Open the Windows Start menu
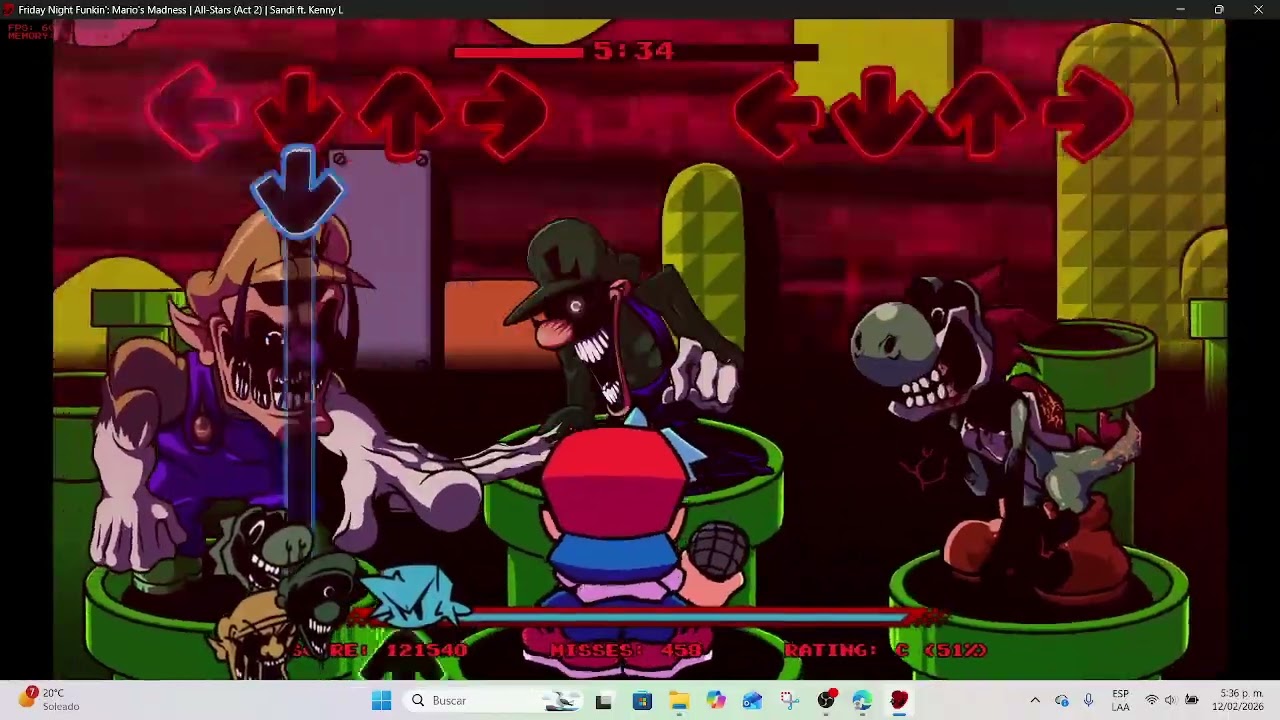This screenshot has width=1280, height=720. click(x=381, y=701)
